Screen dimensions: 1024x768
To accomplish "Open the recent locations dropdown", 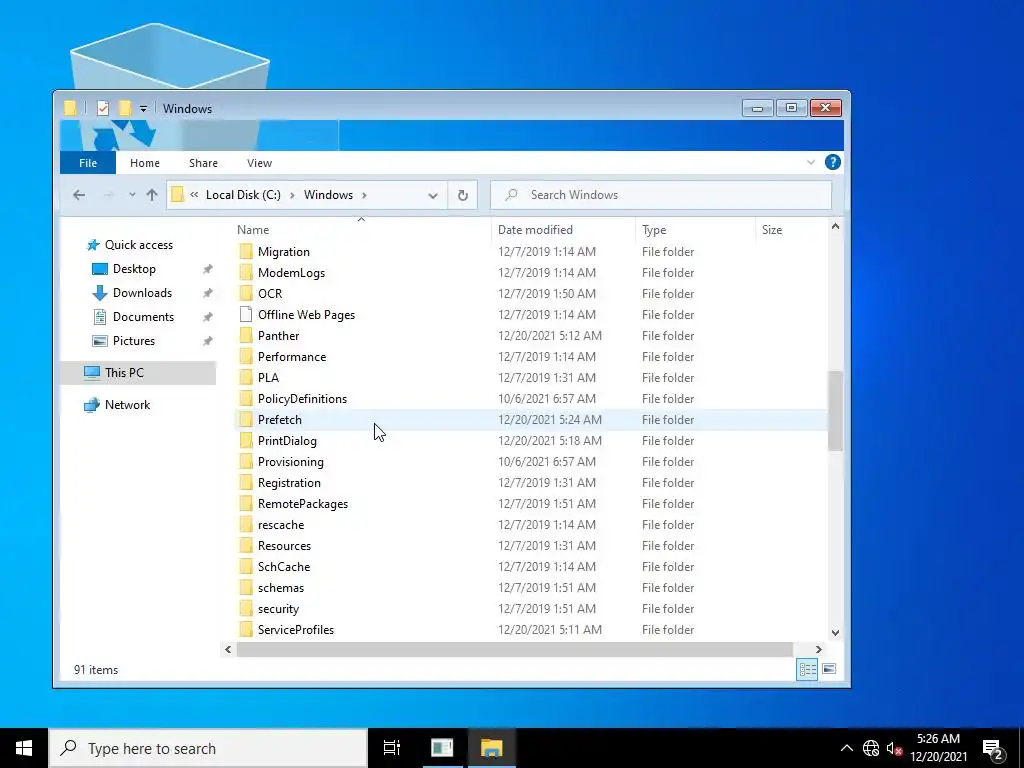I will coord(132,195).
